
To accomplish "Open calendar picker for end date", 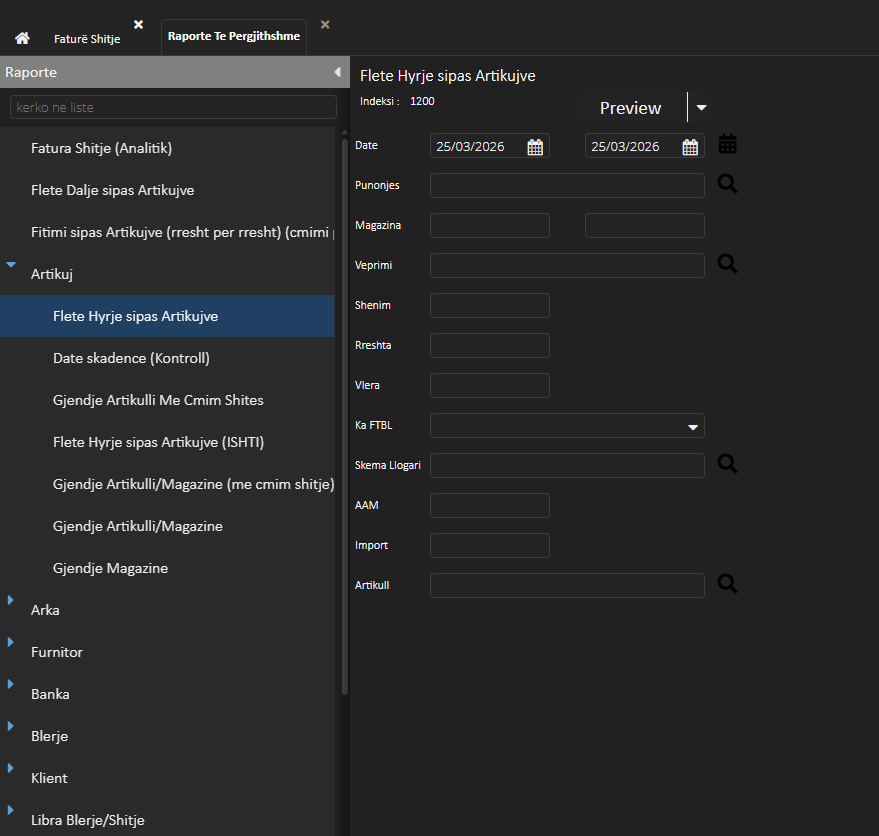I will click(x=690, y=147).
